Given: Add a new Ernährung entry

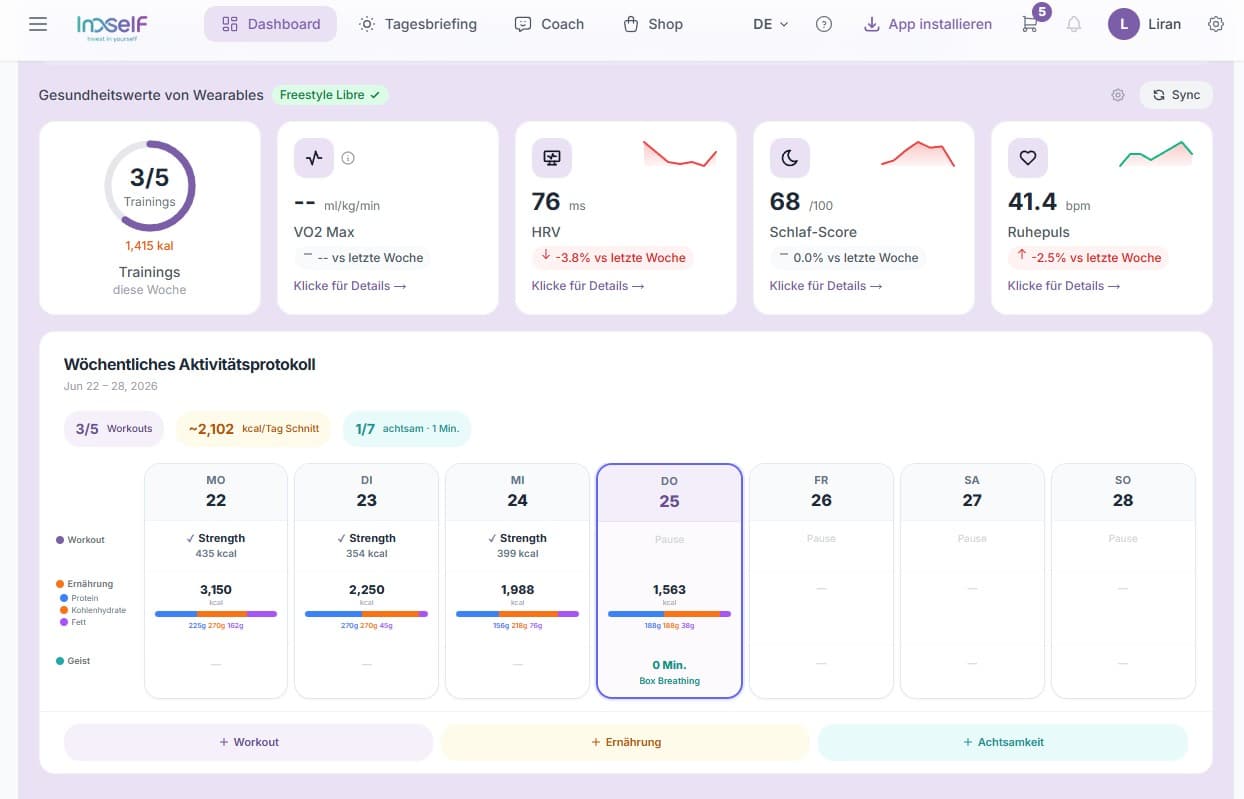Looking at the screenshot, I should tap(626, 742).
